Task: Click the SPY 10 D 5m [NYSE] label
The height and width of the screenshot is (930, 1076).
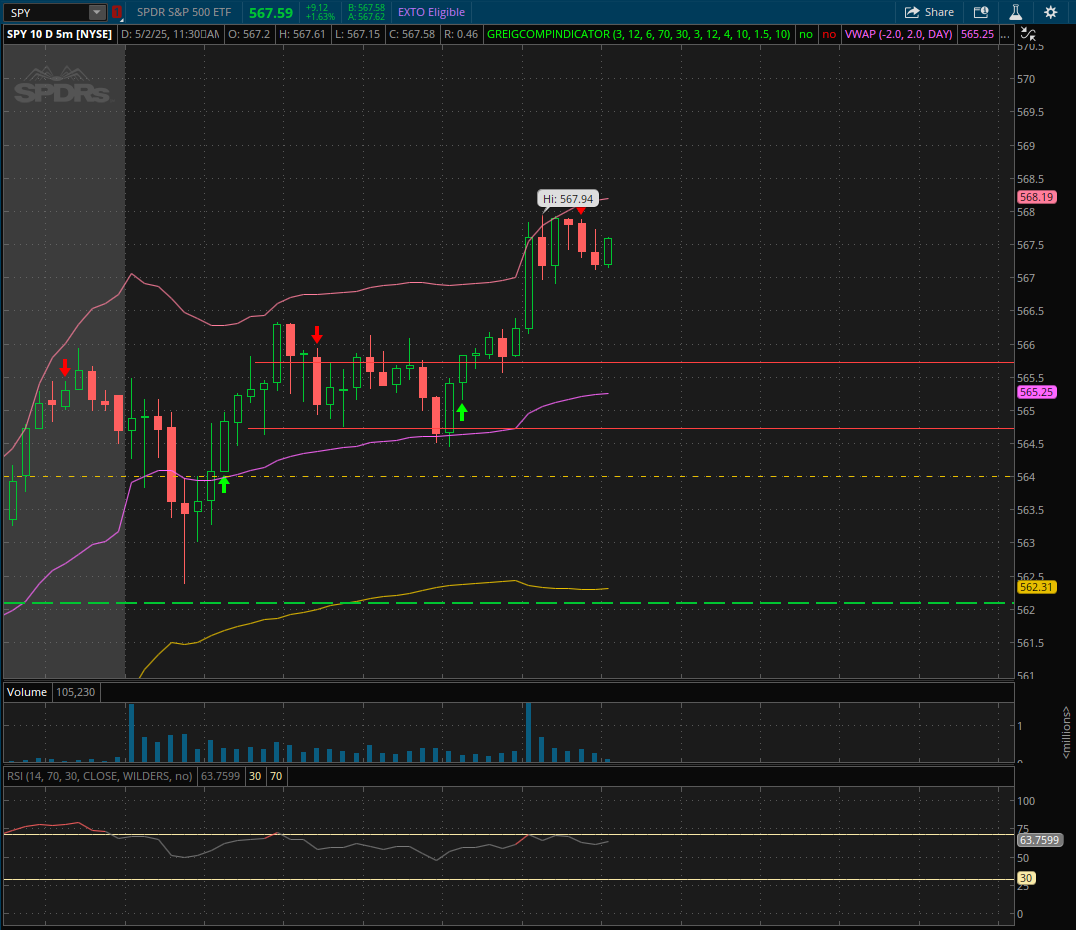Action: point(60,34)
